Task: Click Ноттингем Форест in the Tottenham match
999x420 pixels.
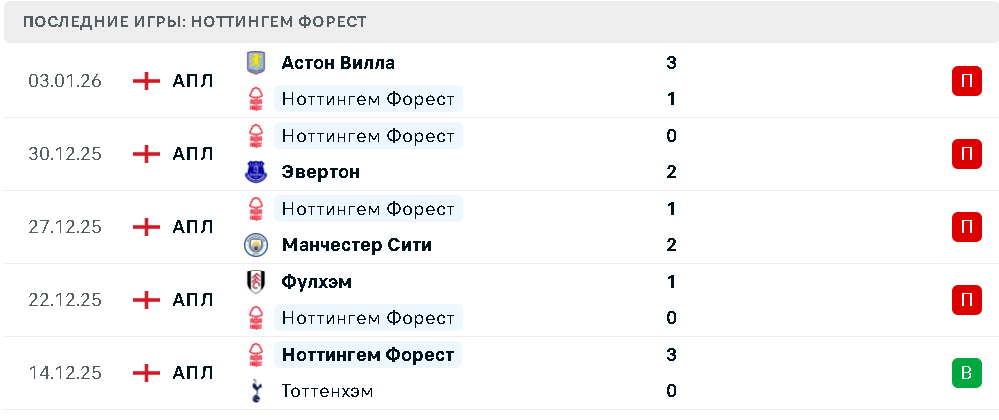Action: pyautogui.click(x=367, y=355)
